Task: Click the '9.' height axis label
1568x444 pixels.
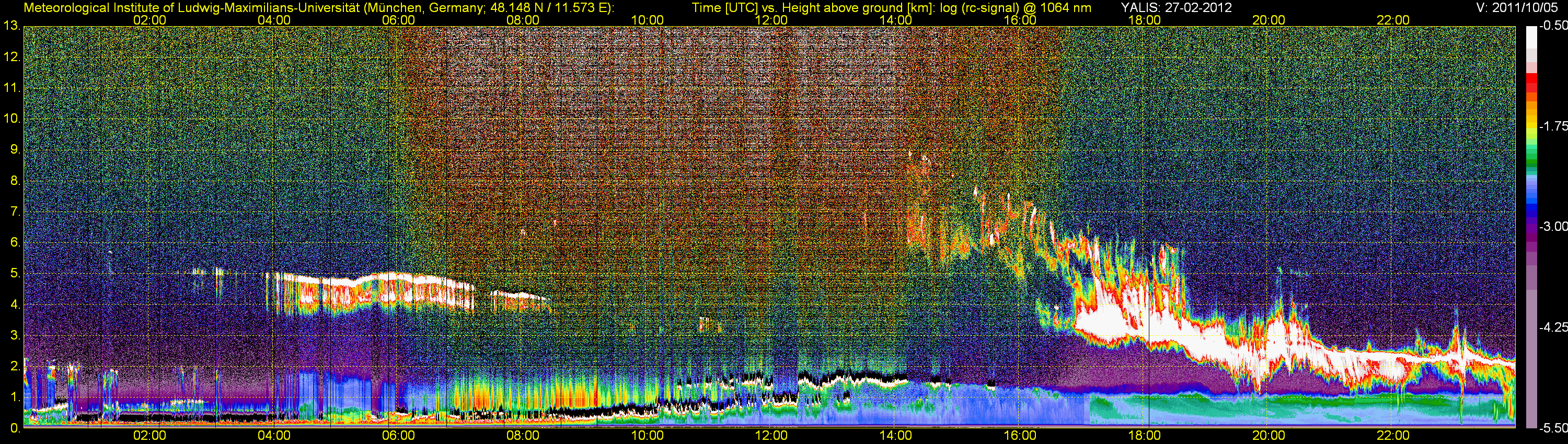Action: [15, 149]
